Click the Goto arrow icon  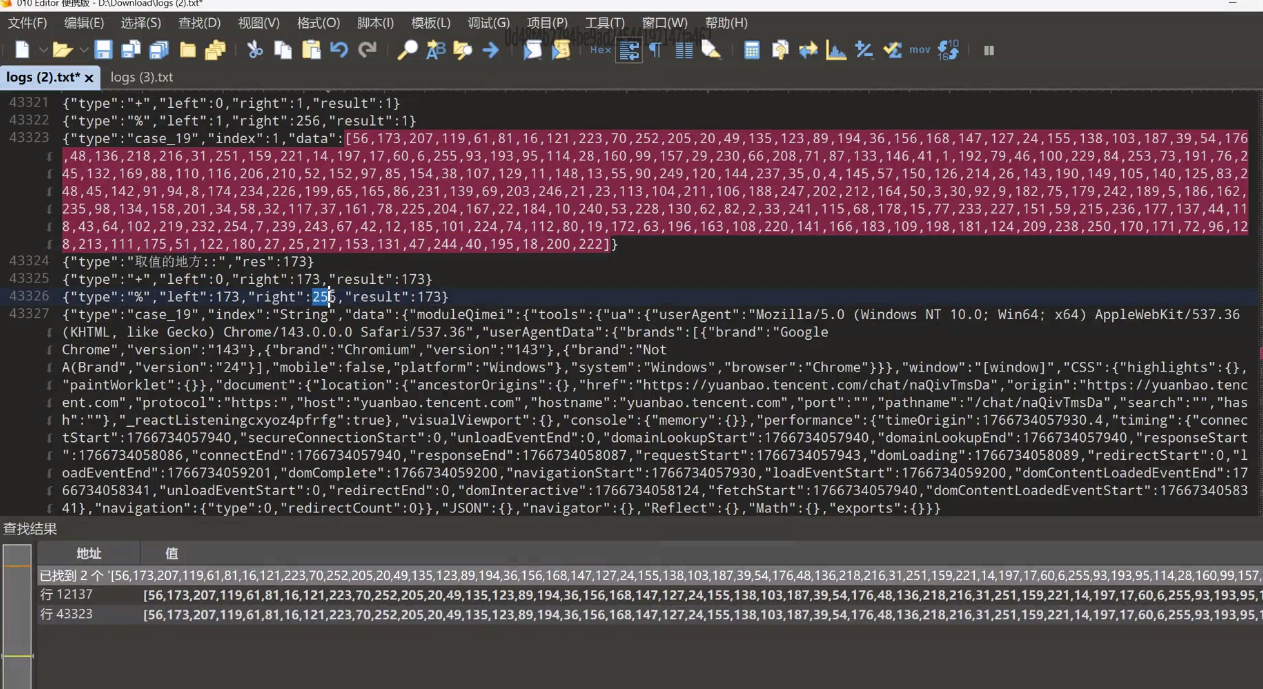tap(490, 49)
